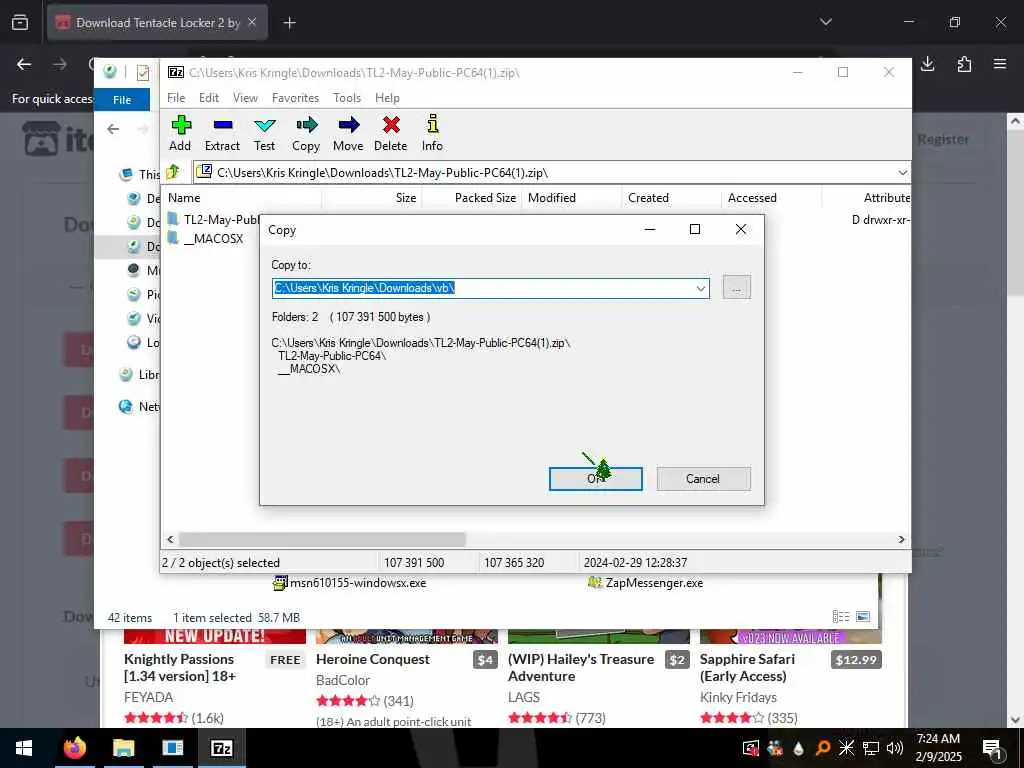Viewport: 1024px width, 768px height.
Task: Open the File menu in 7-Zip
Action: (x=176, y=98)
